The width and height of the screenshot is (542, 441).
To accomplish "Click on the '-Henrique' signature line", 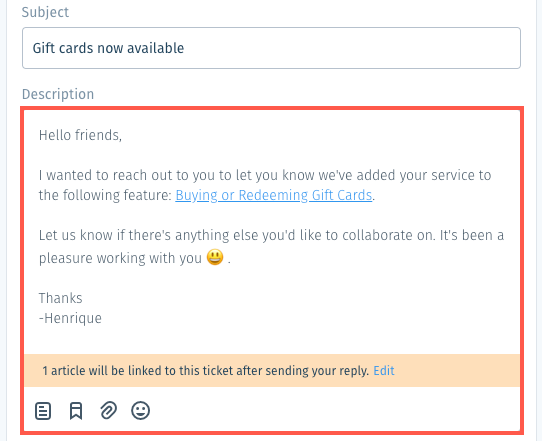I will (x=70, y=318).
